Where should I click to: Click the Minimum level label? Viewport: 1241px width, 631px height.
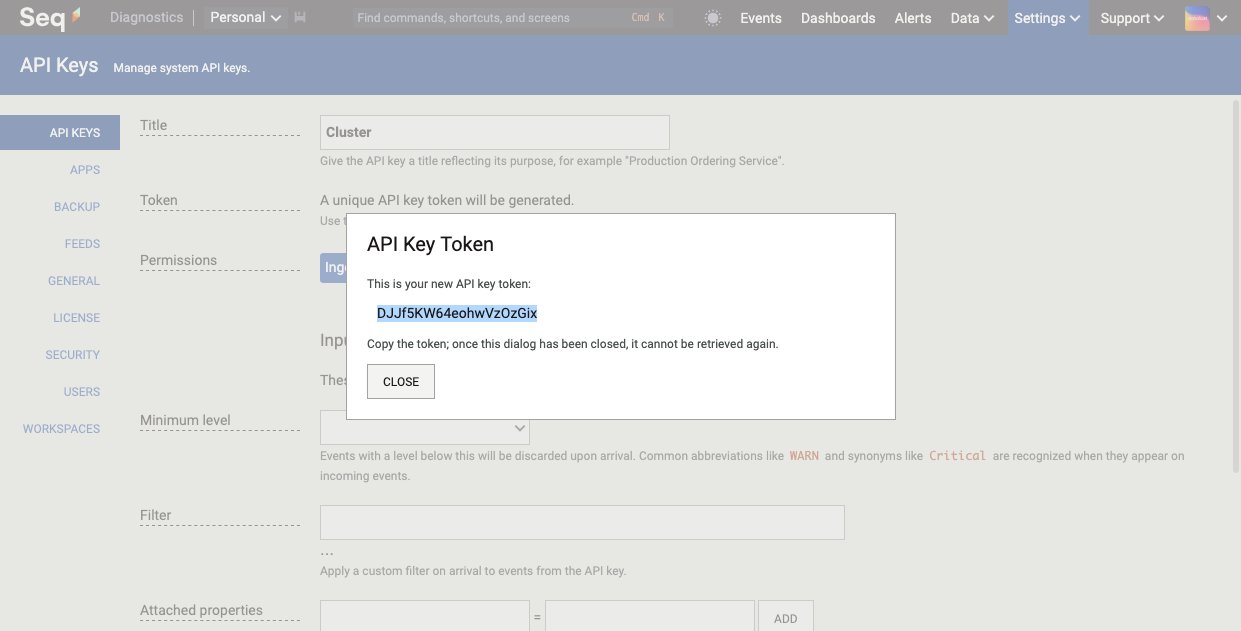click(x=185, y=420)
